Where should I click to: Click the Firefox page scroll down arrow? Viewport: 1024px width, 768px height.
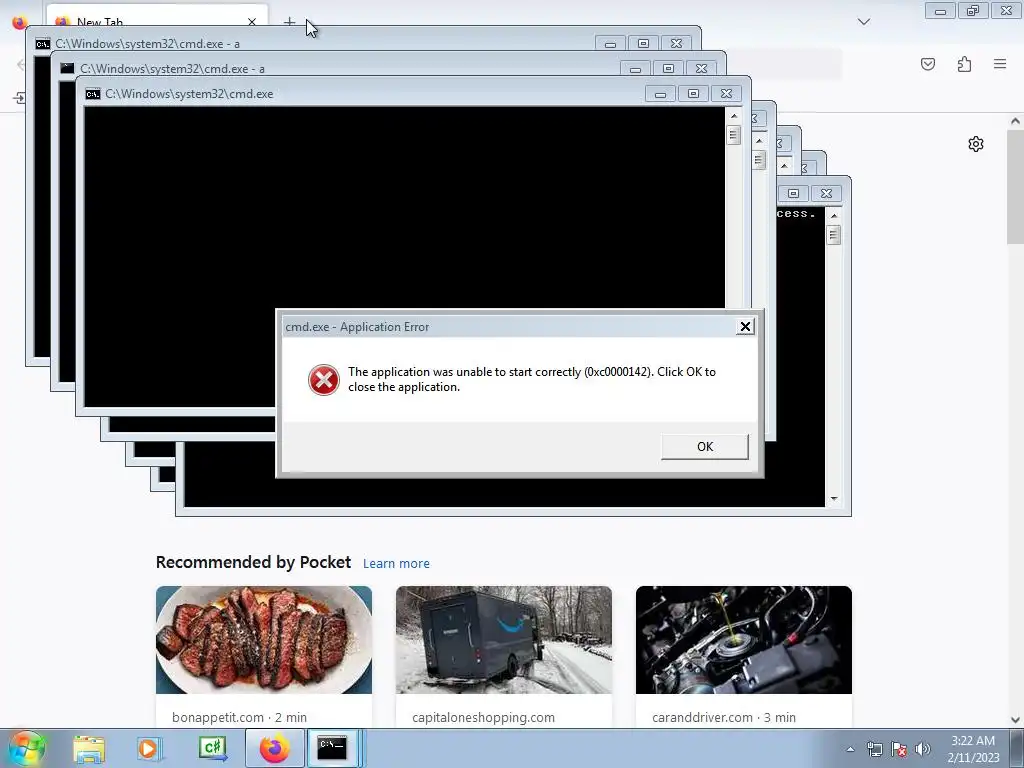pos(1015,720)
